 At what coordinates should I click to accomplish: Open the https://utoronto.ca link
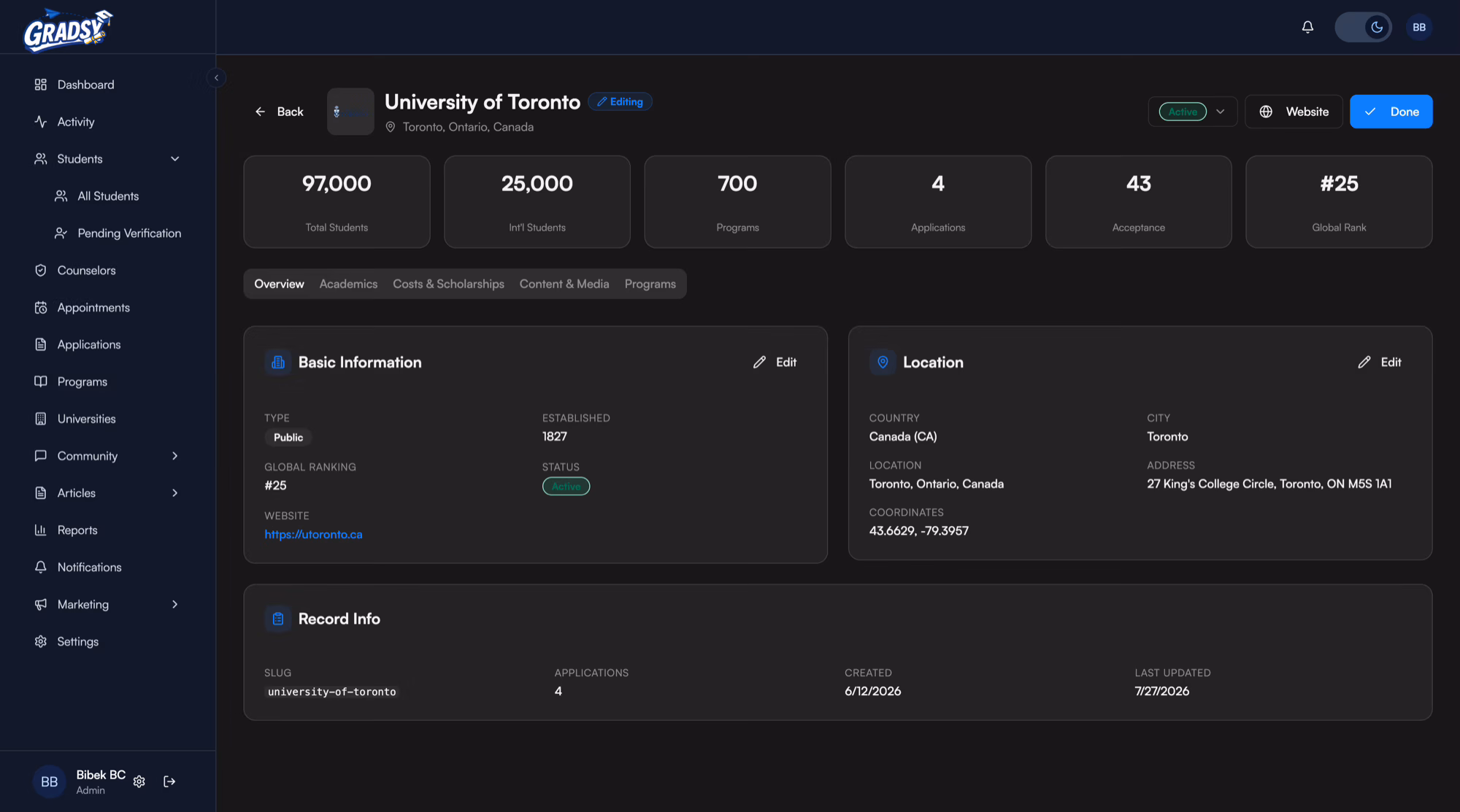[313, 534]
